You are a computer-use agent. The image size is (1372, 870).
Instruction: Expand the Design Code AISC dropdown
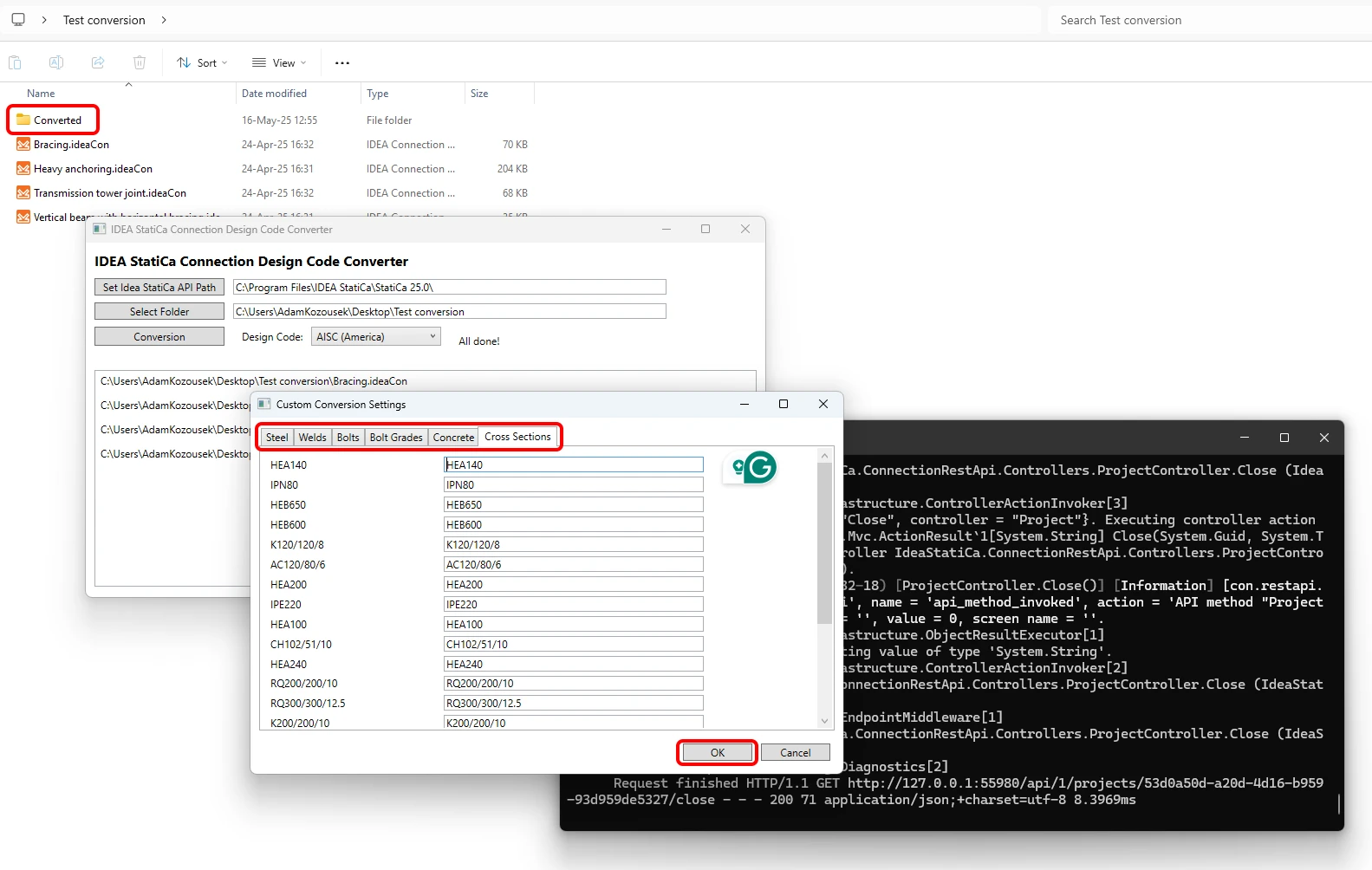click(x=376, y=336)
